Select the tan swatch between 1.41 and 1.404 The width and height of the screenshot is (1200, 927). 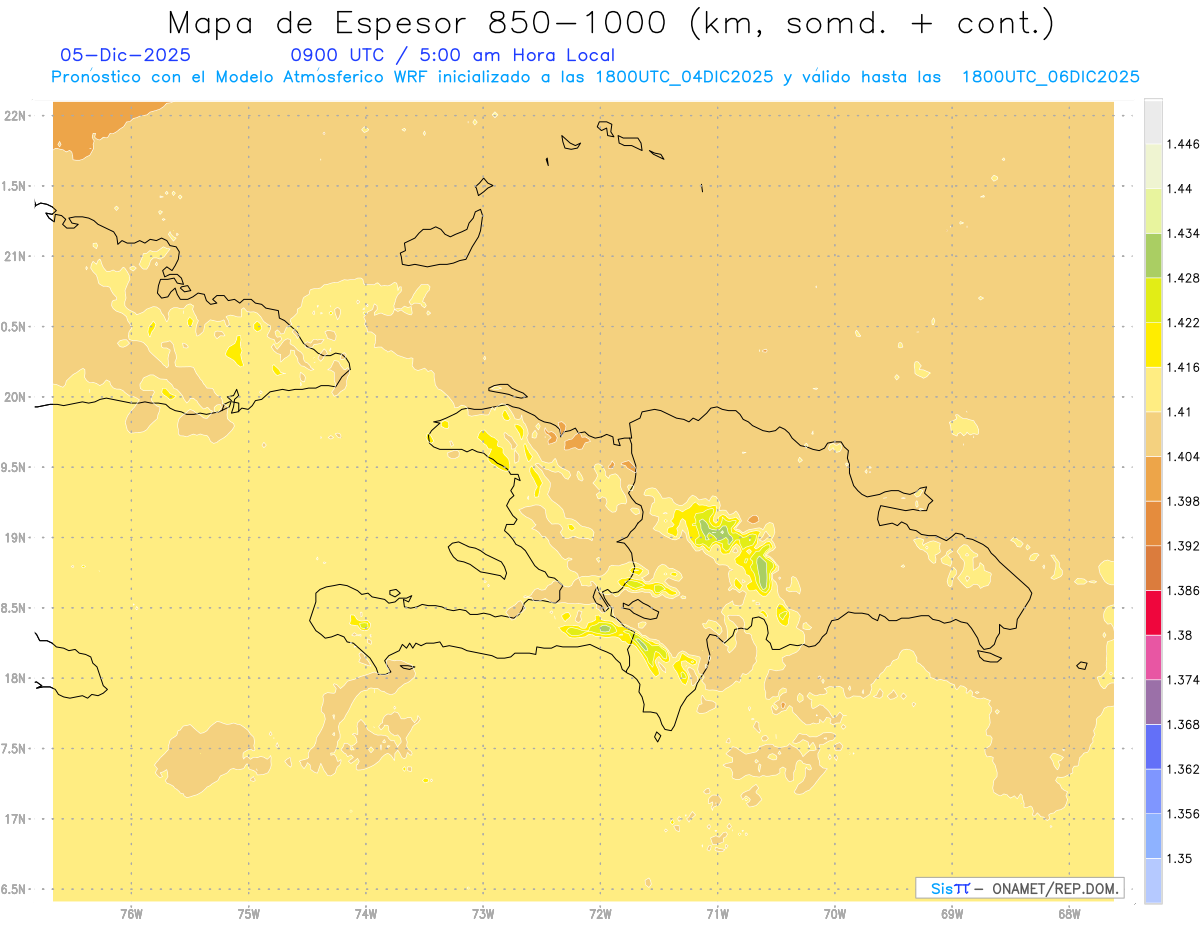coord(1153,434)
